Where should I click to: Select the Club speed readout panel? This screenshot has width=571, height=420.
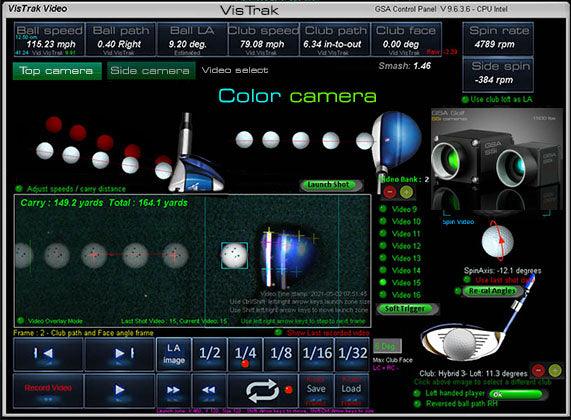pyautogui.click(x=263, y=39)
